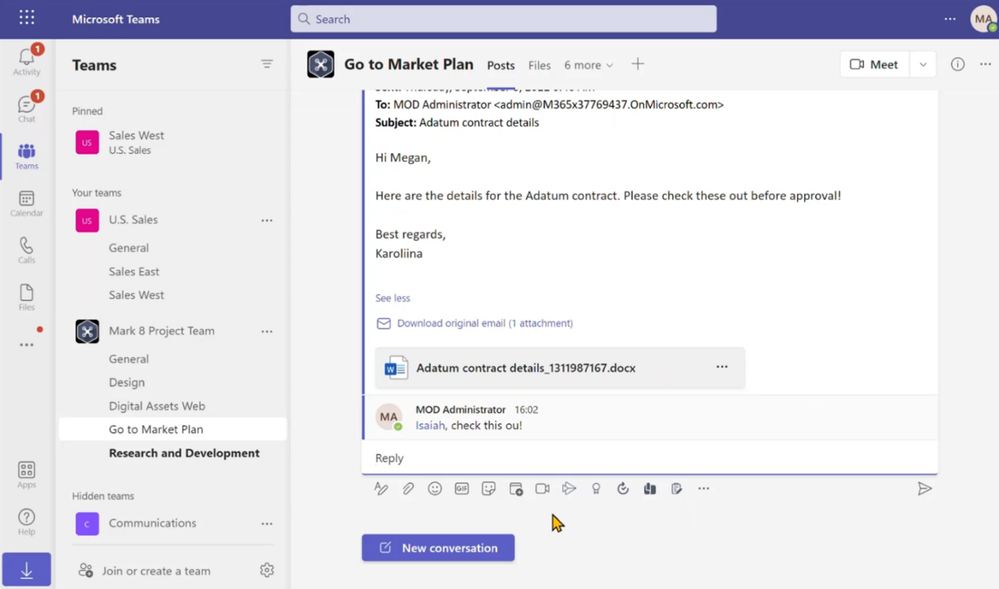
Task: Open Files in the sidebar
Action: click(26, 297)
